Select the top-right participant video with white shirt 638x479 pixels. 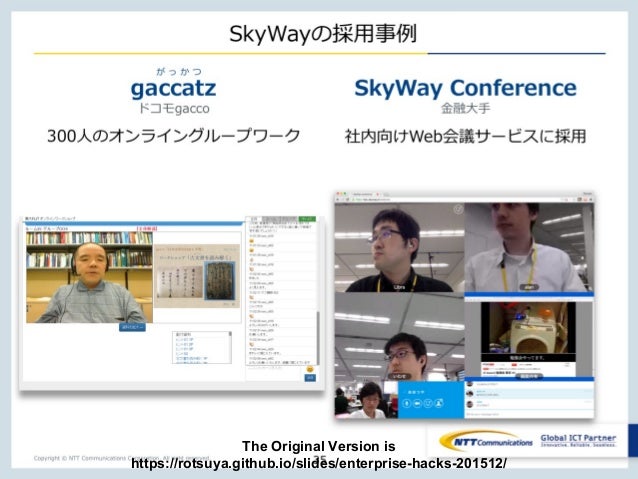point(529,247)
